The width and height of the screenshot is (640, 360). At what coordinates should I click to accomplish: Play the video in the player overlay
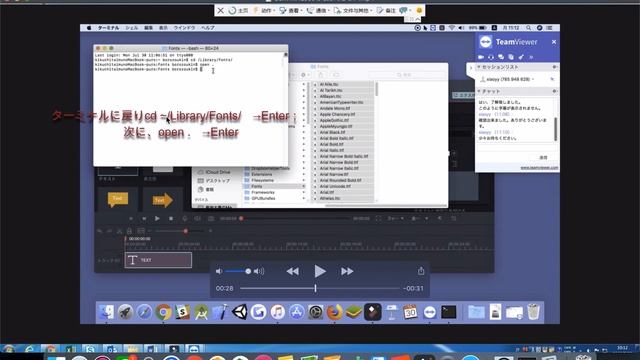(x=320, y=271)
